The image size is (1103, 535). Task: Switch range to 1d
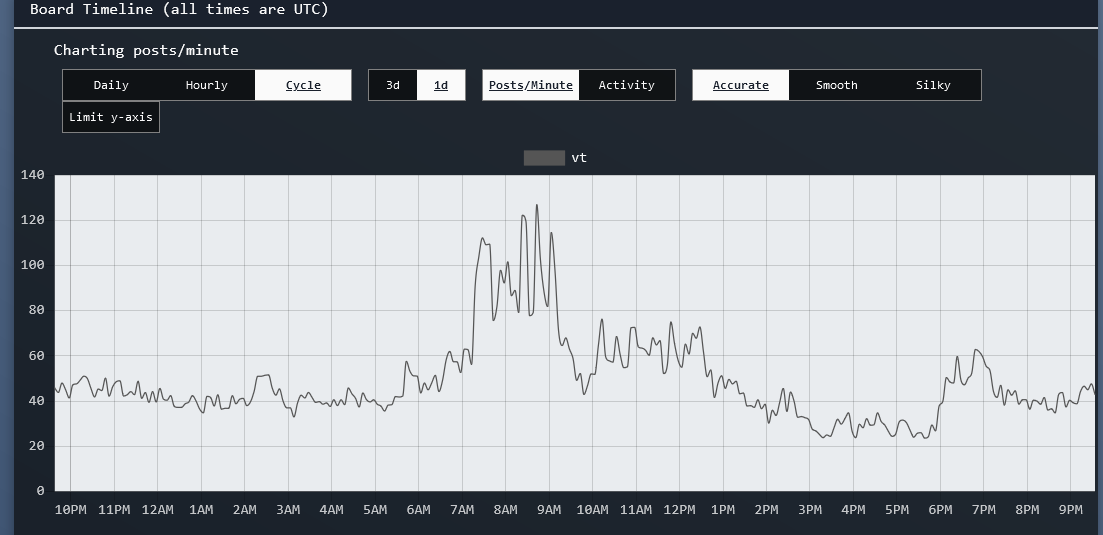point(441,85)
